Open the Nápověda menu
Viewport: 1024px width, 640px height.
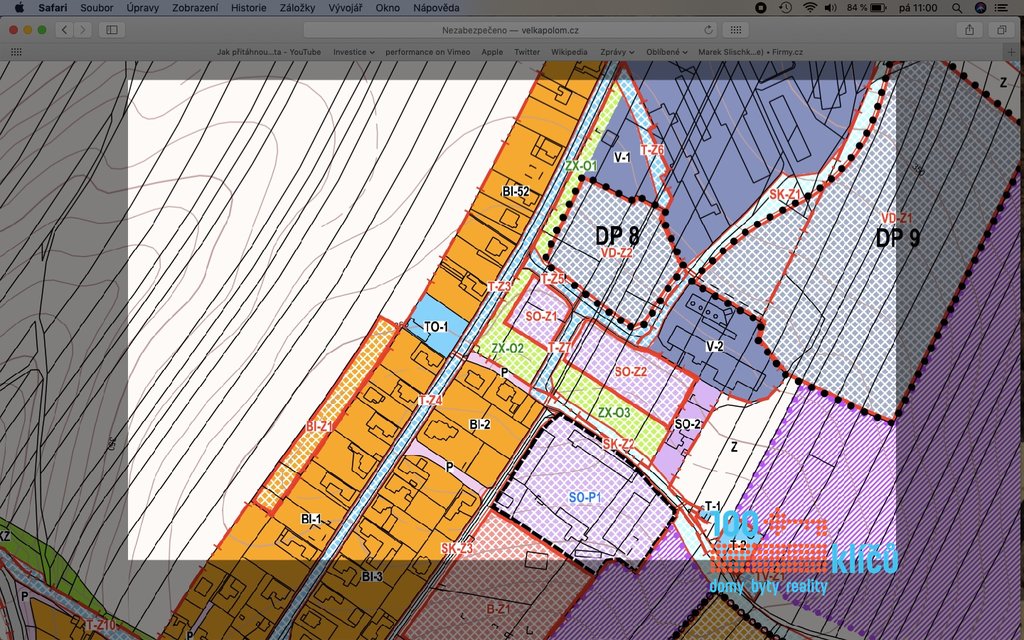[436, 8]
